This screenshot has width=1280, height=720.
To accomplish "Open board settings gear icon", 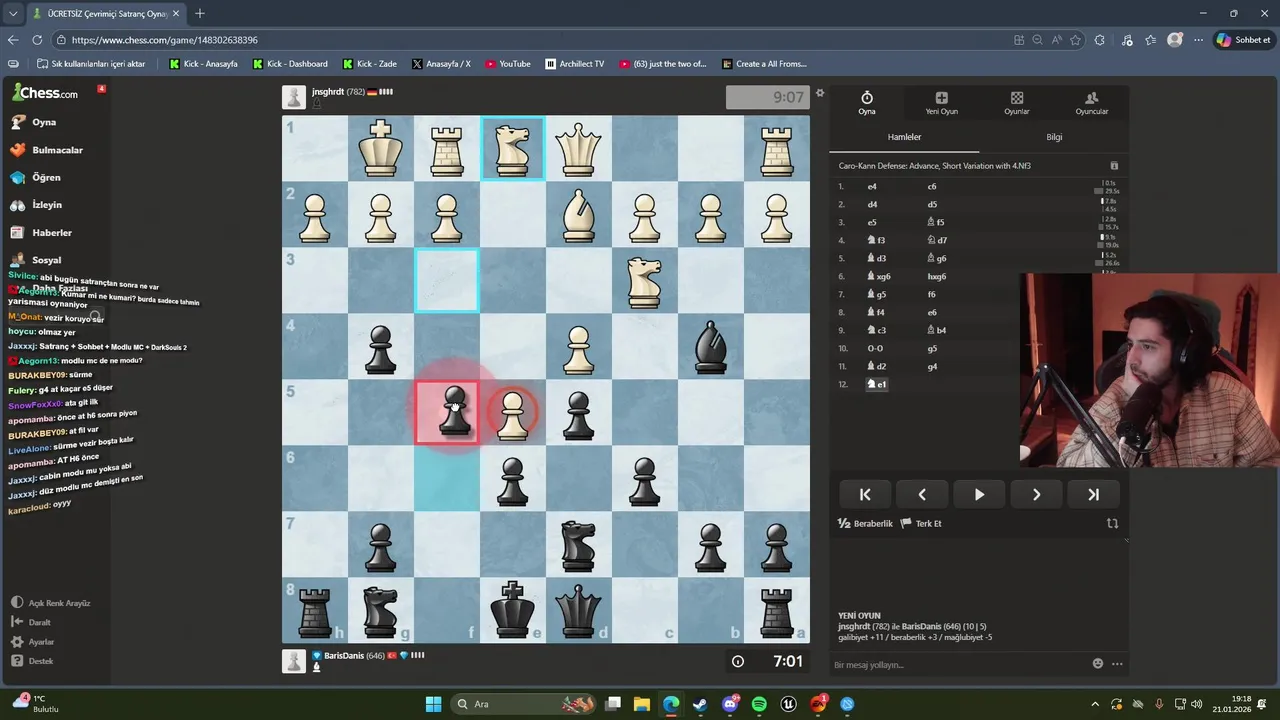I will pos(820,93).
